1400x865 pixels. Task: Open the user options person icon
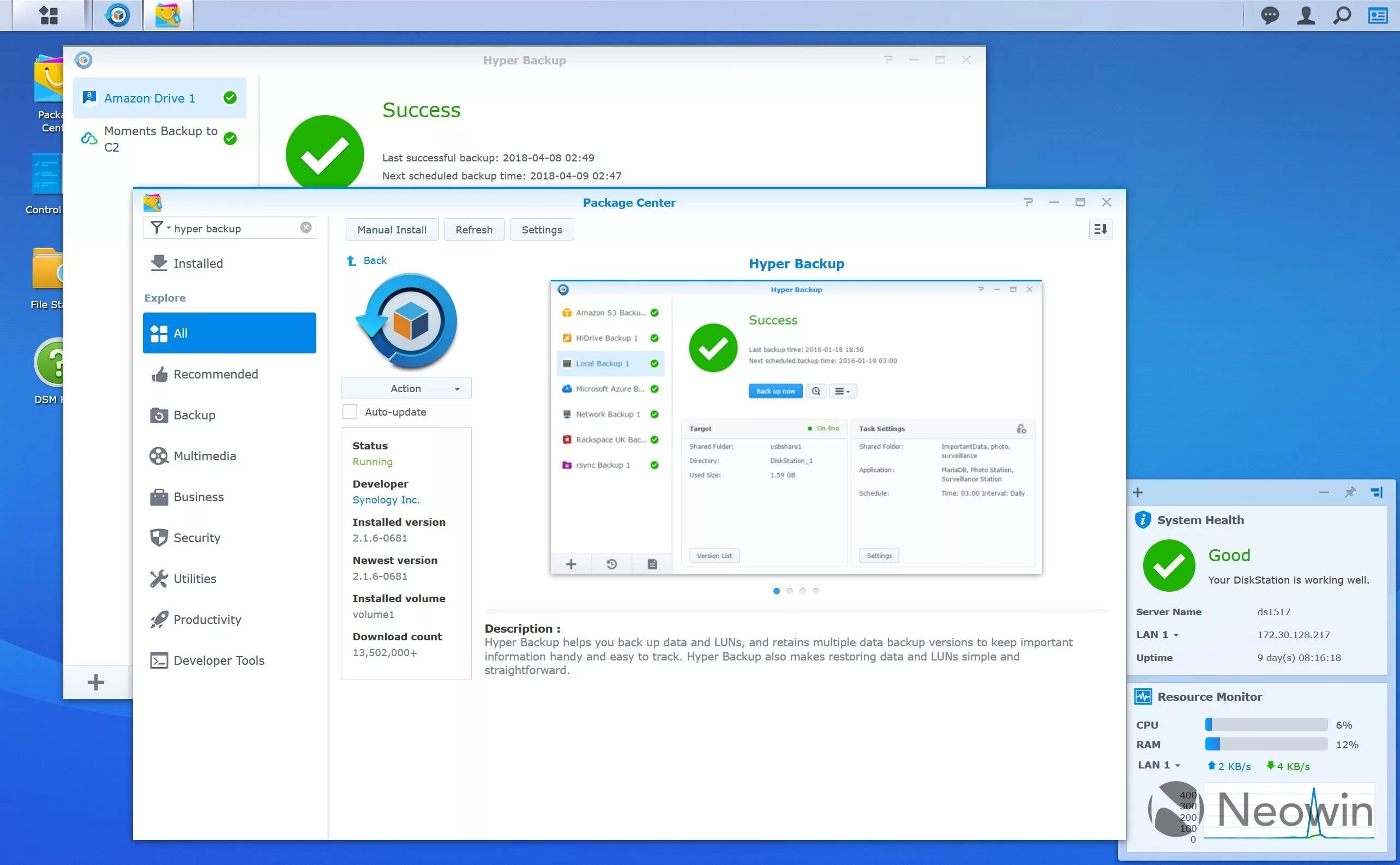[x=1306, y=15]
